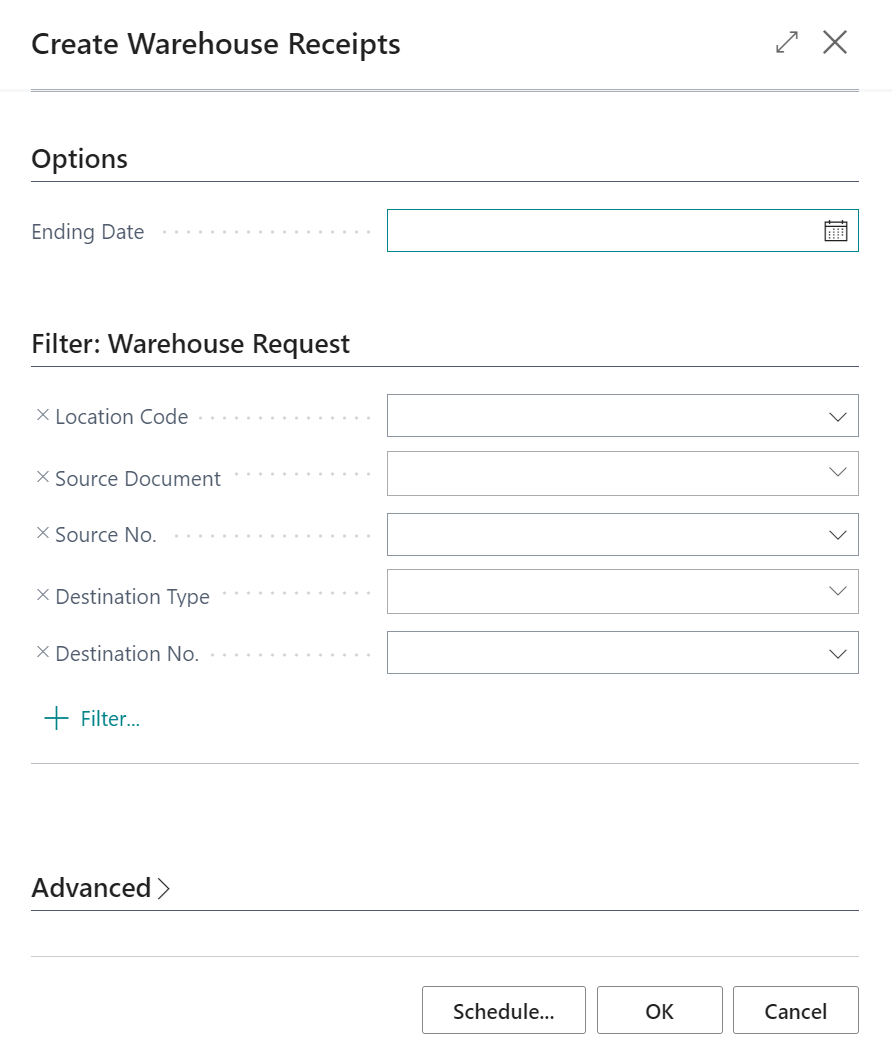Remove the Destination No. filter
The image size is (892, 1064).
42,652
